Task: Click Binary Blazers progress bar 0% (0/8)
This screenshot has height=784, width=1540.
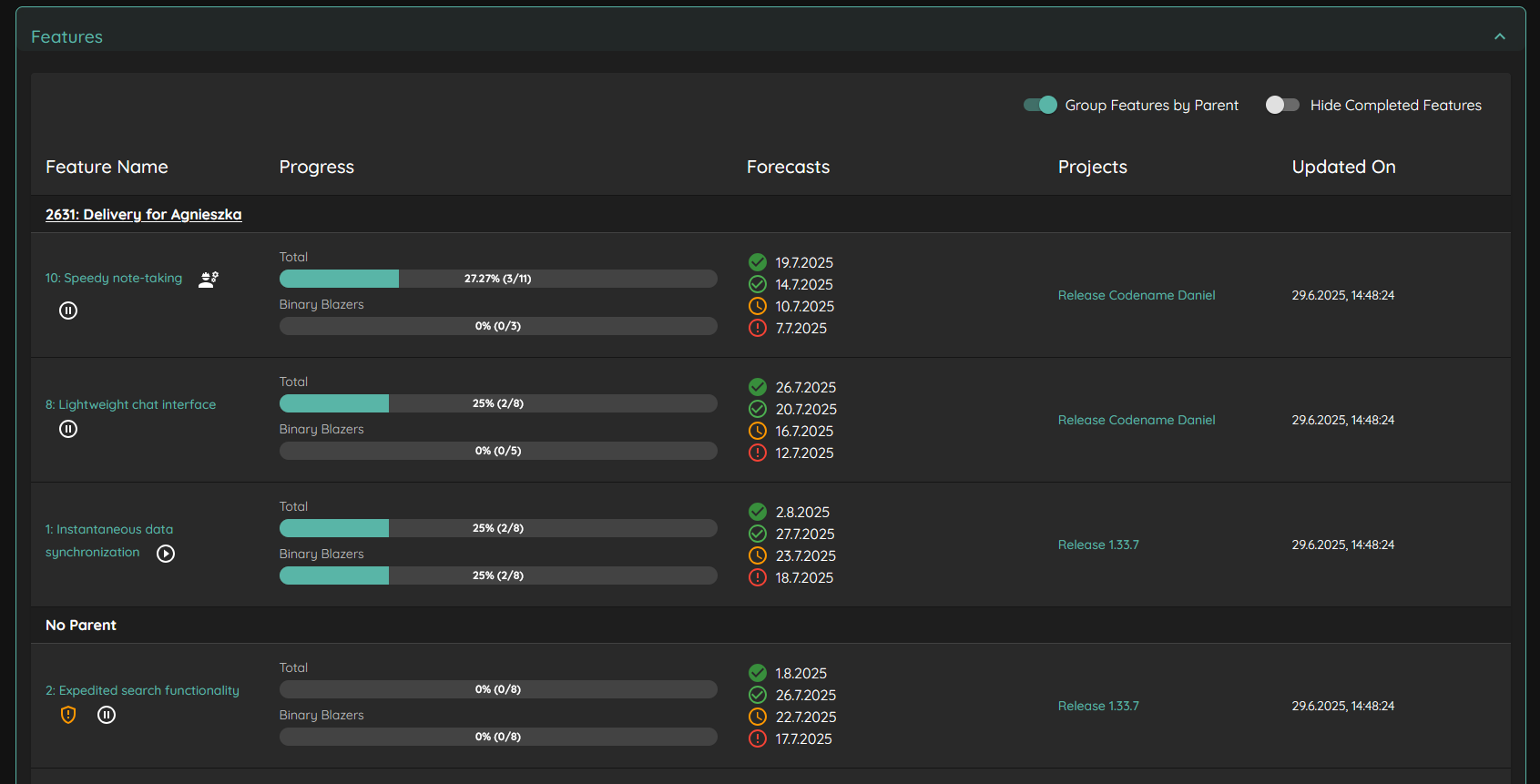Action: pyautogui.click(x=498, y=737)
